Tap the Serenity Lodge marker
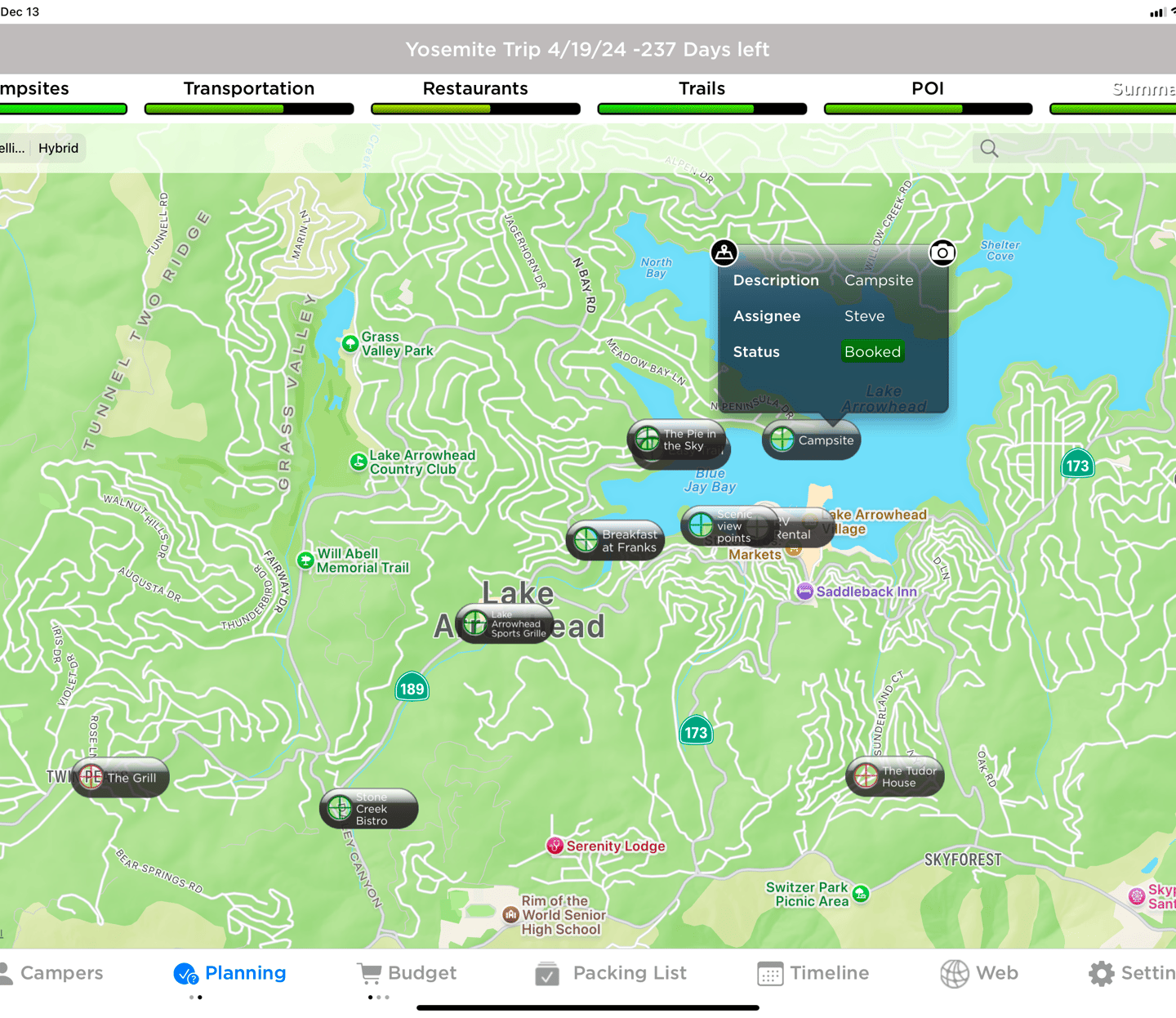The width and height of the screenshot is (1176, 1018). [x=555, y=846]
